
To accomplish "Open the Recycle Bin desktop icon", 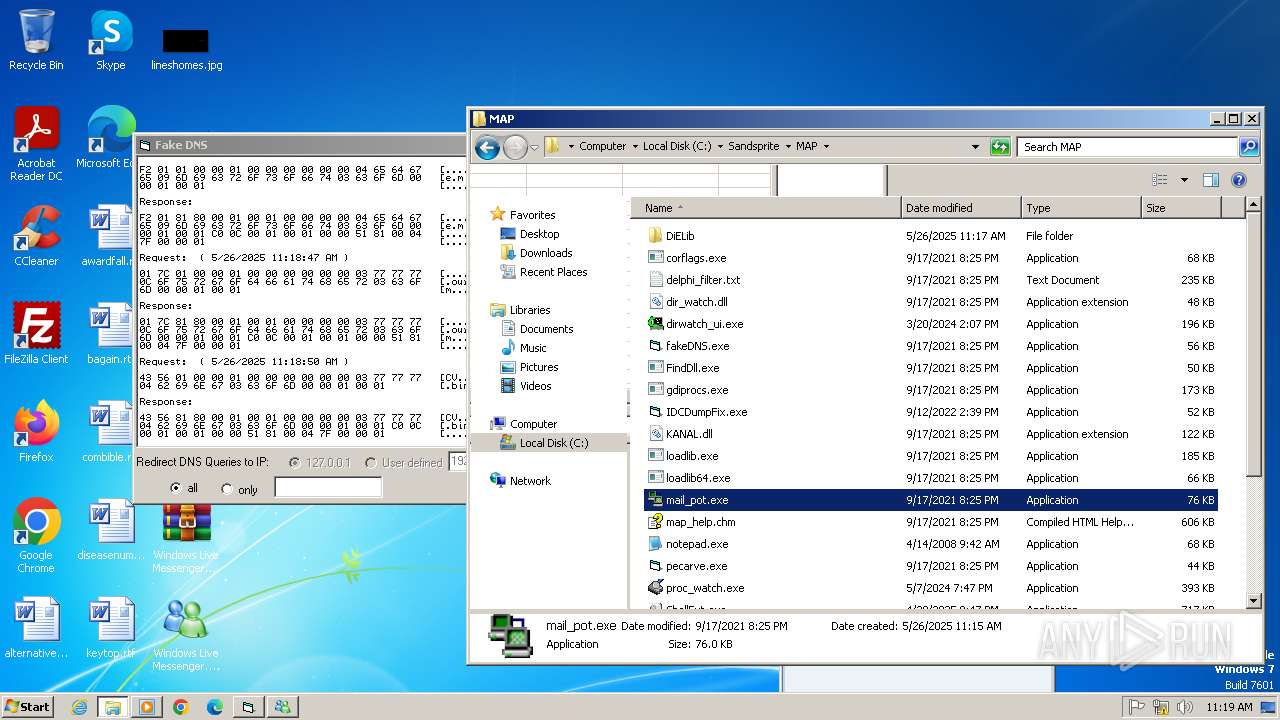I will [36, 40].
